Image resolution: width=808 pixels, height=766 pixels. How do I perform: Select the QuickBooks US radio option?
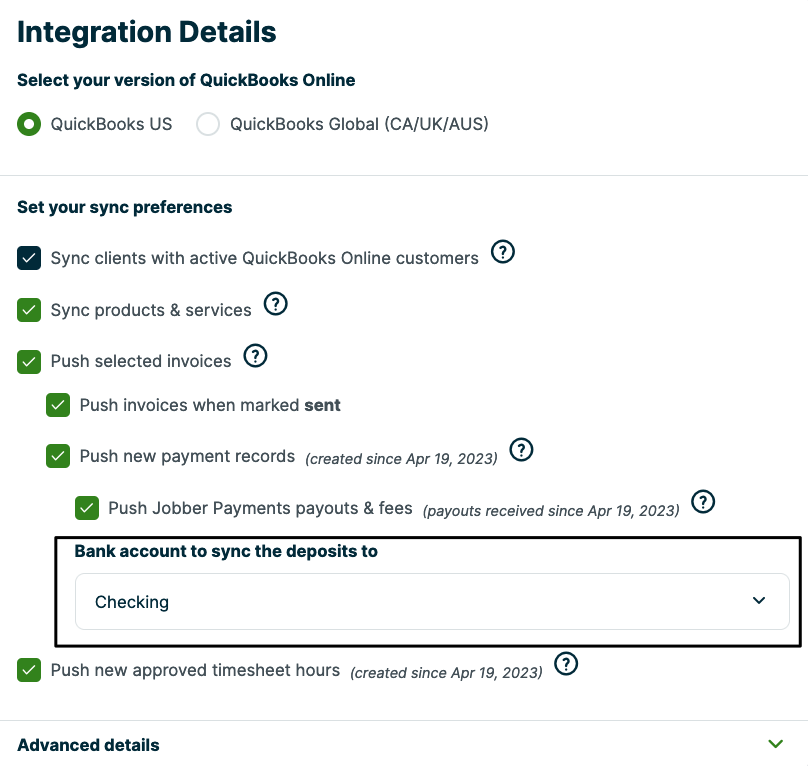pyautogui.click(x=29, y=125)
